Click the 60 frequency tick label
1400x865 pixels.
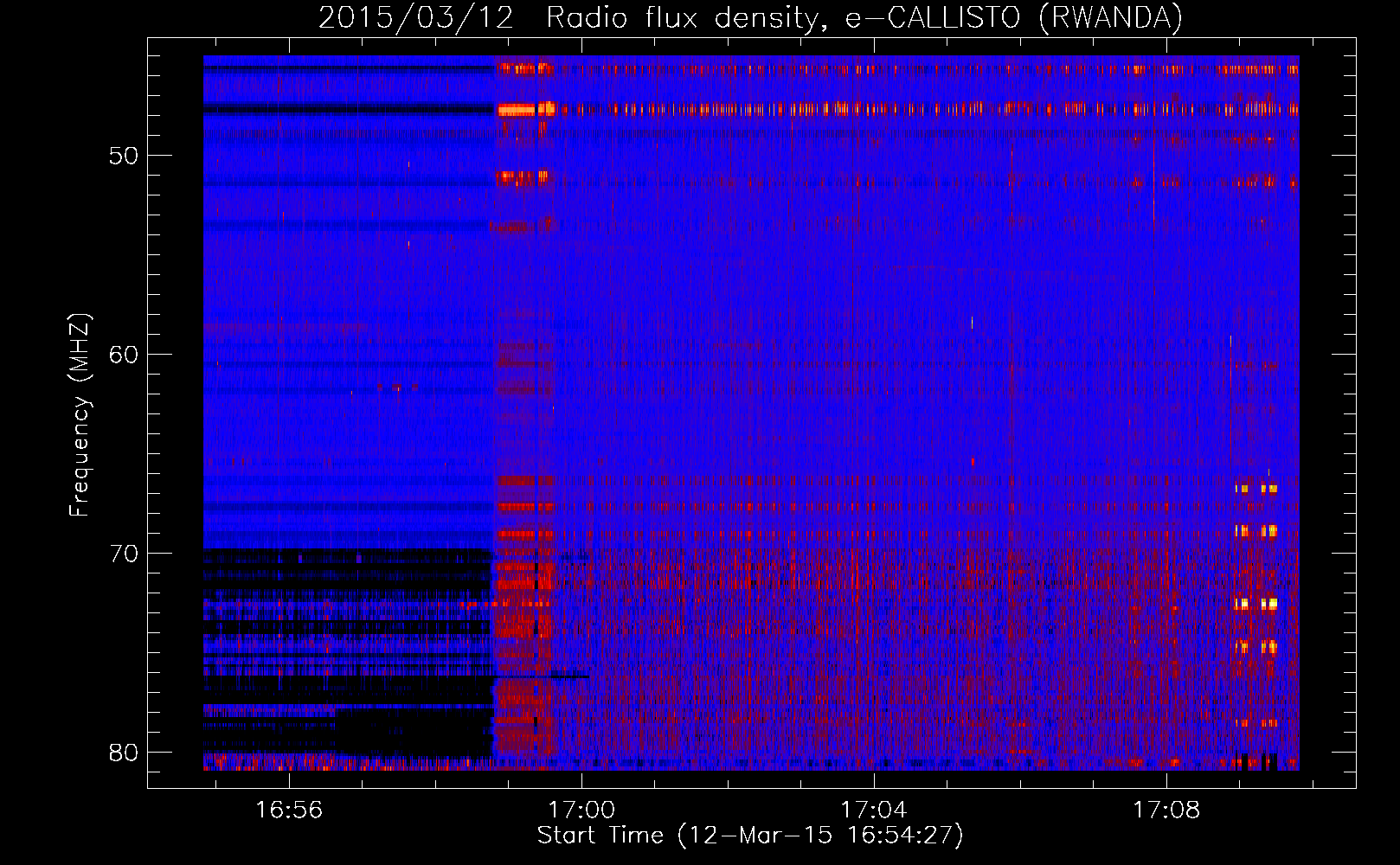(x=124, y=355)
